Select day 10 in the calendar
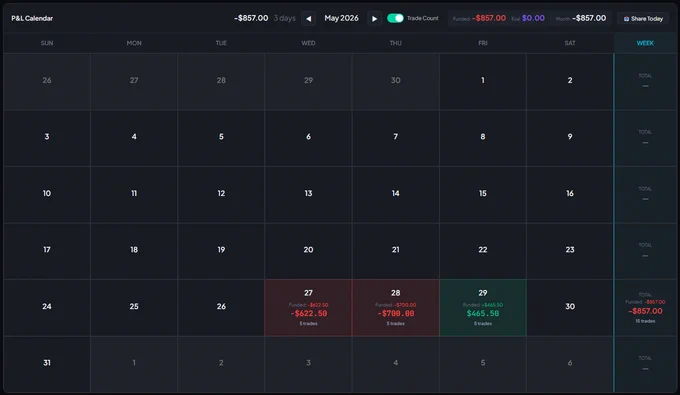Image resolution: width=680 pixels, height=395 pixels. click(x=47, y=195)
